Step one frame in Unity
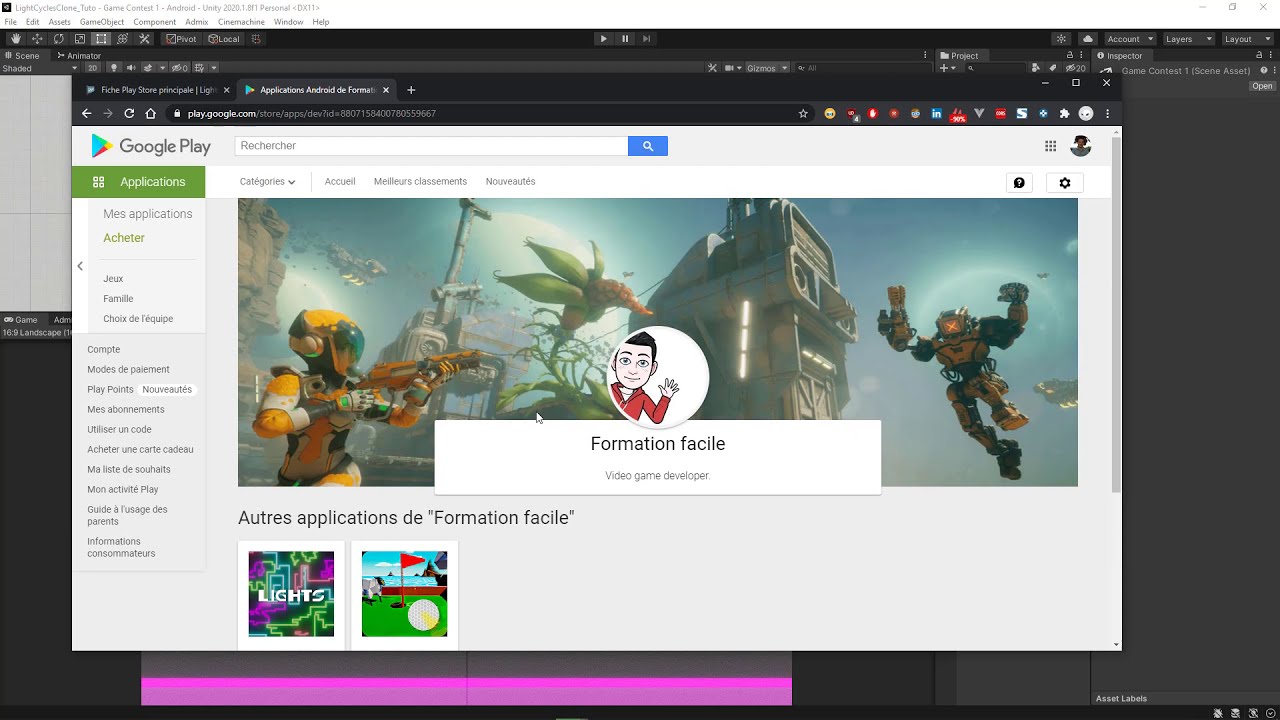This screenshot has height=720, width=1280. coord(647,39)
